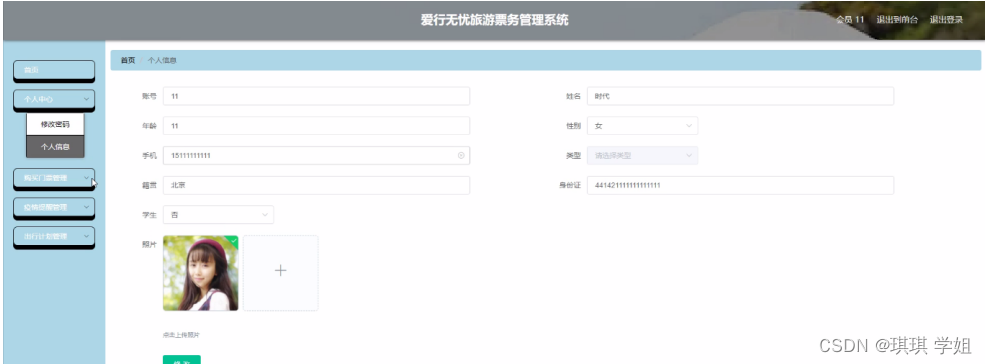987x364 pixels.
Task: Click the plus icon to upload a photo
Action: [281, 271]
